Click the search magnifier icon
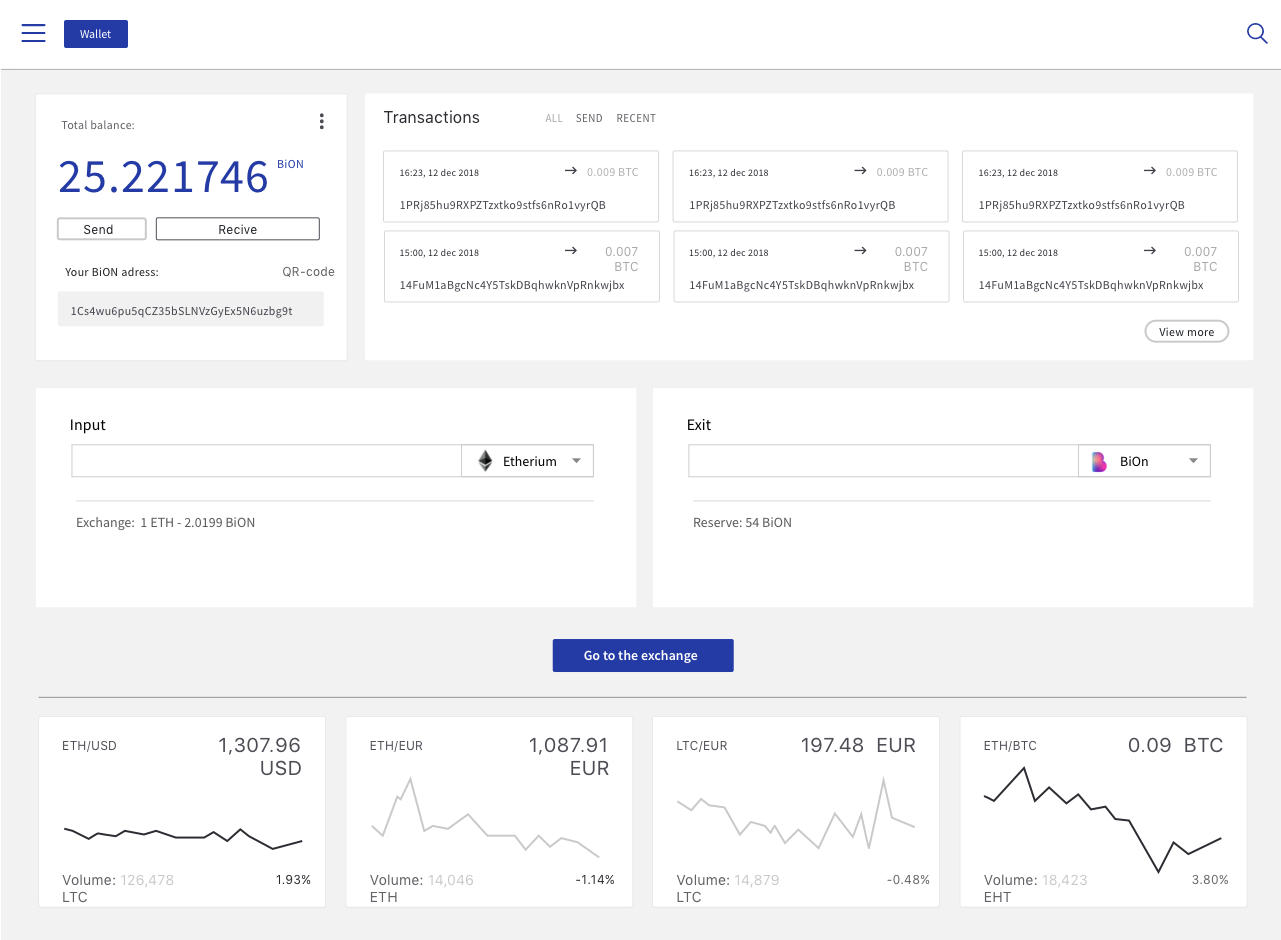This screenshot has height=940, width=1281. 1257,33
